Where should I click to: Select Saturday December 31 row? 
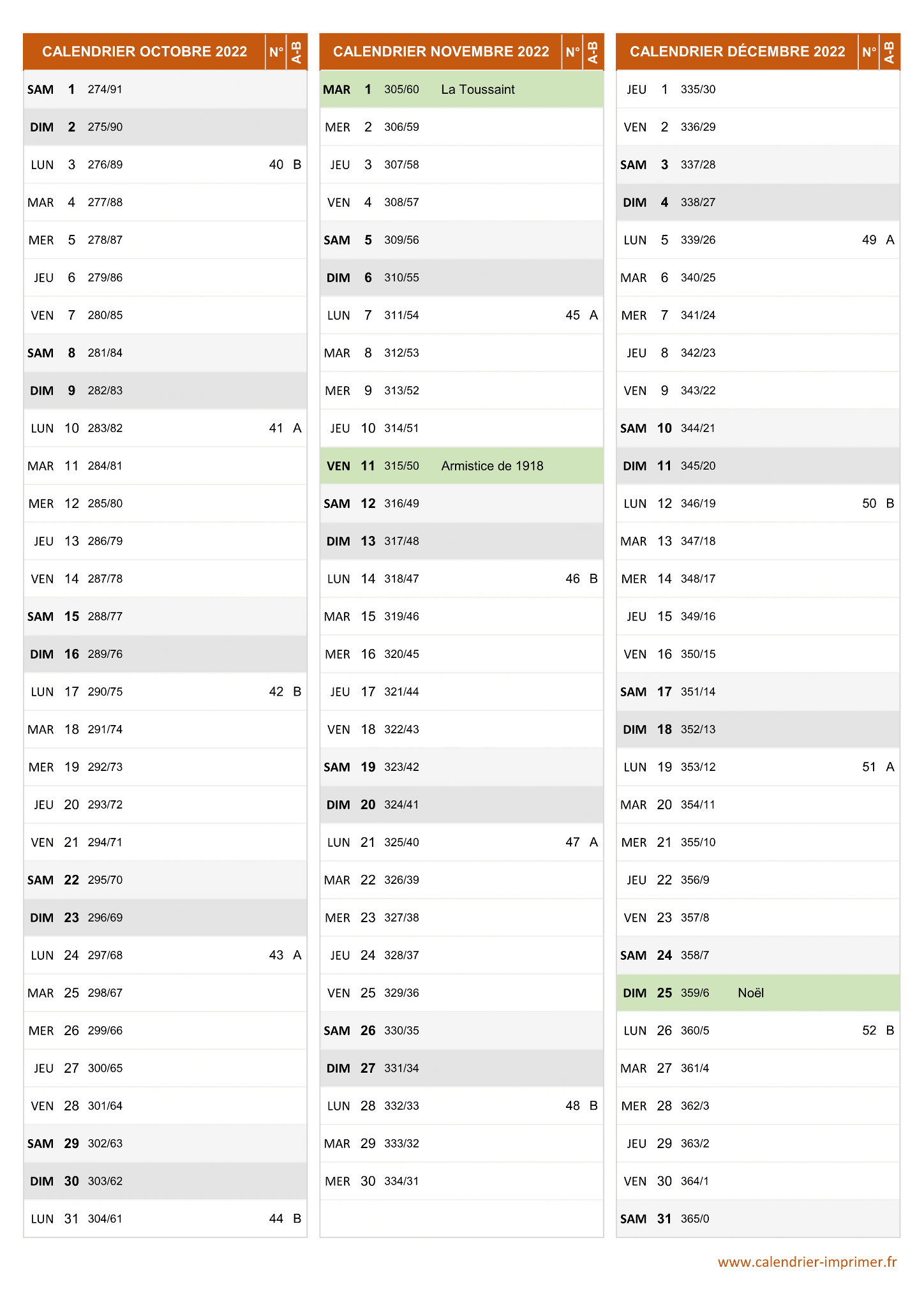tap(758, 1219)
